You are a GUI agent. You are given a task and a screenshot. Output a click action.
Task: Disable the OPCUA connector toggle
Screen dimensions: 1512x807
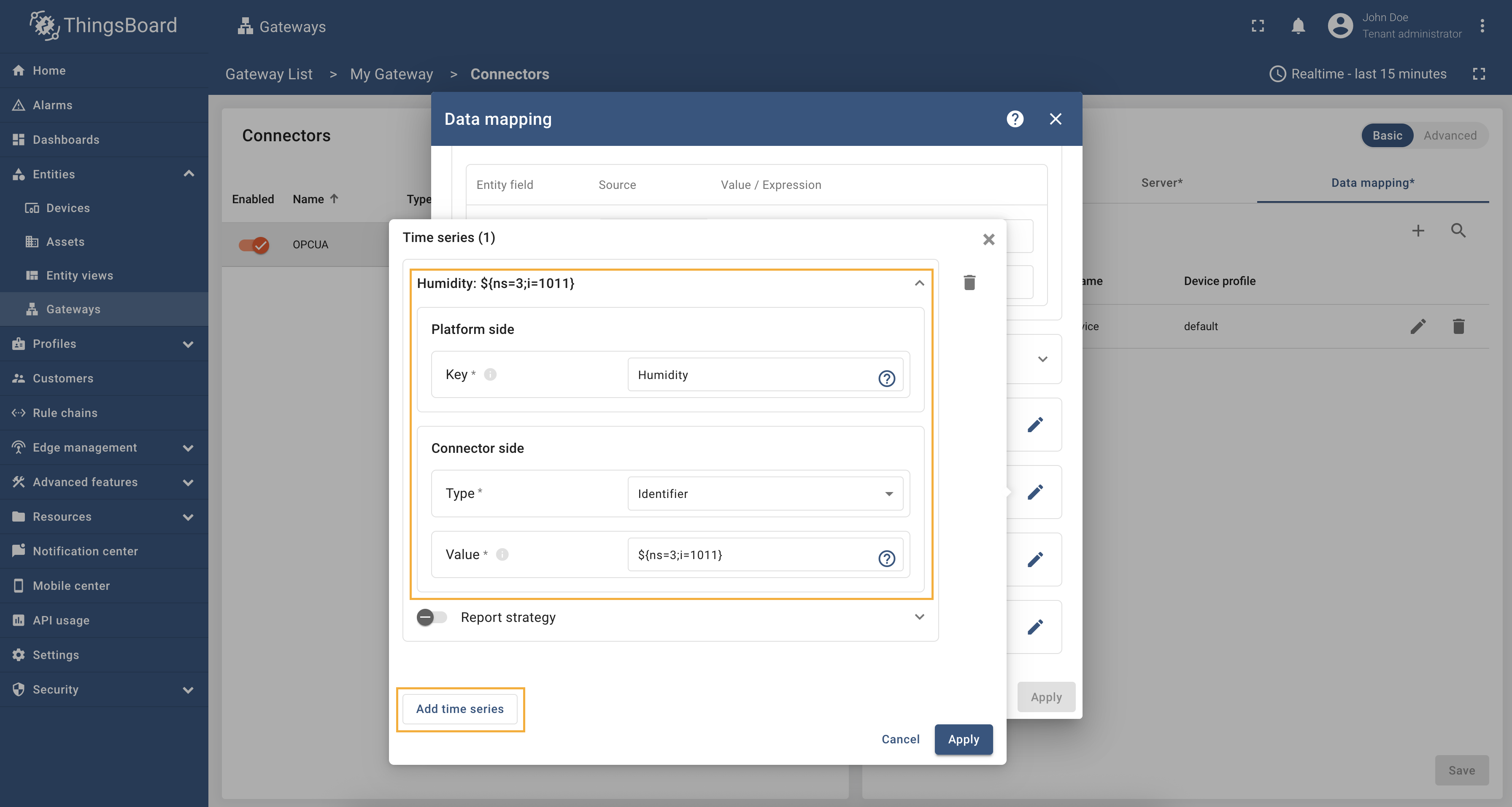[254, 245]
